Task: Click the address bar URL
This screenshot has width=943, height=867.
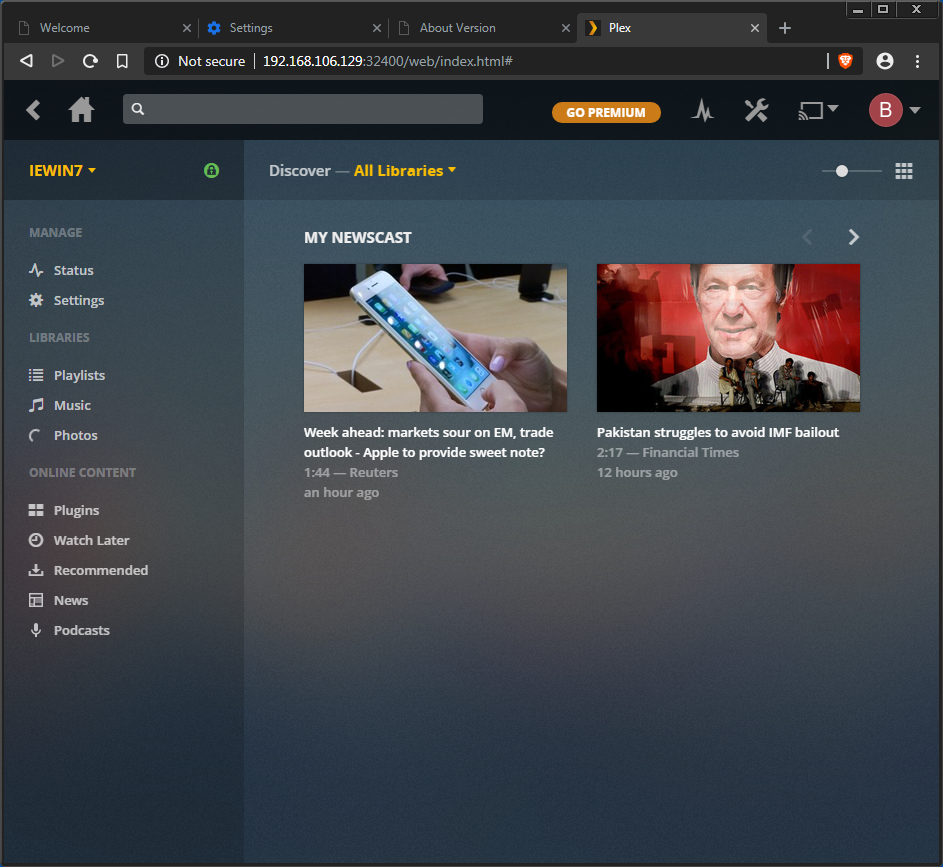Action: click(387, 61)
